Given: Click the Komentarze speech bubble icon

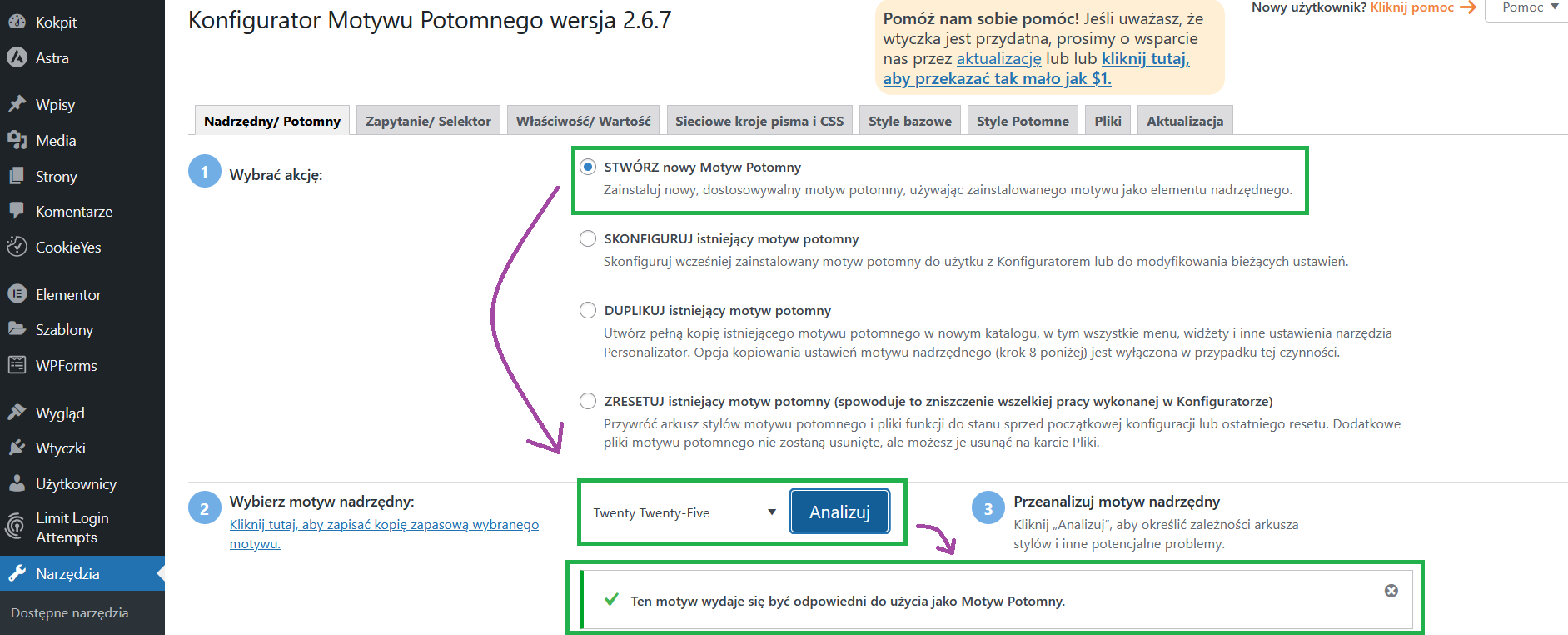Looking at the screenshot, I should 17,211.
